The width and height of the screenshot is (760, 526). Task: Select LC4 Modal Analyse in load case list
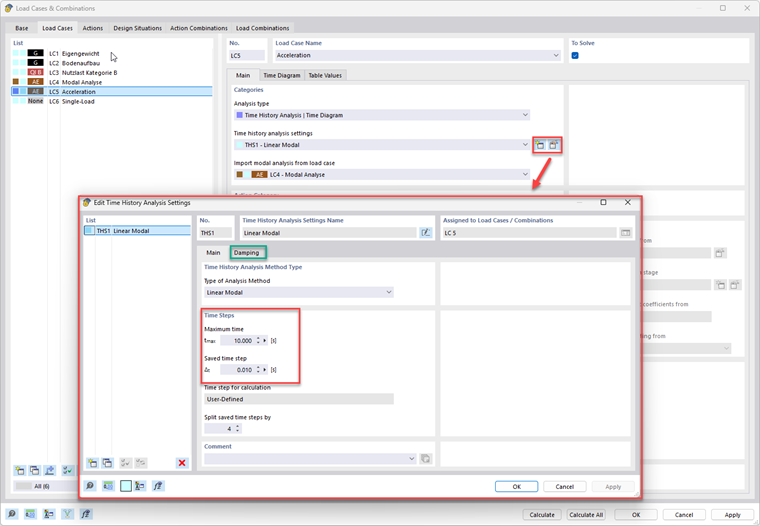click(x=112, y=82)
